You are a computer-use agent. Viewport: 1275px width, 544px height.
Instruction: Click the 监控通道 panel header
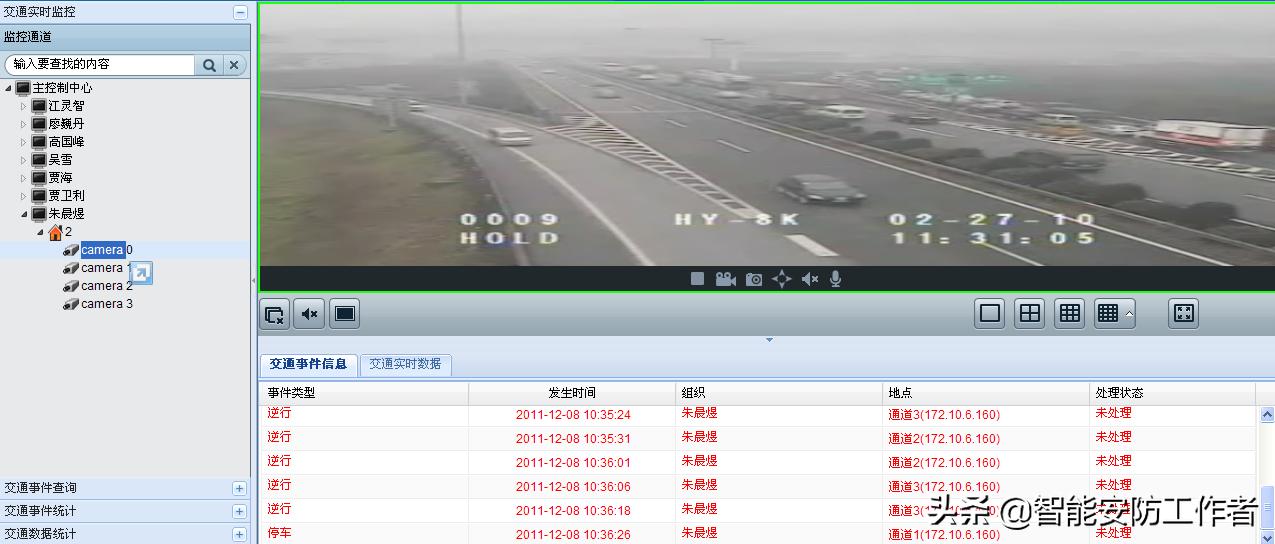125,37
